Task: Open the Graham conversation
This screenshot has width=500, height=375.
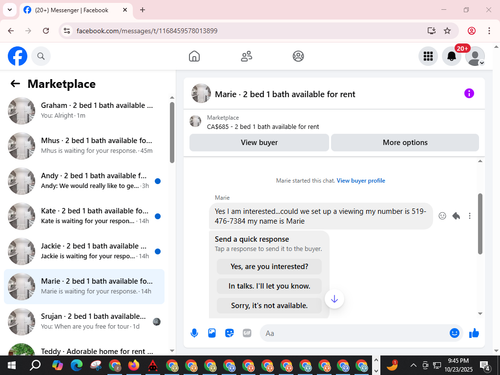Action: (x=84, y=111)
